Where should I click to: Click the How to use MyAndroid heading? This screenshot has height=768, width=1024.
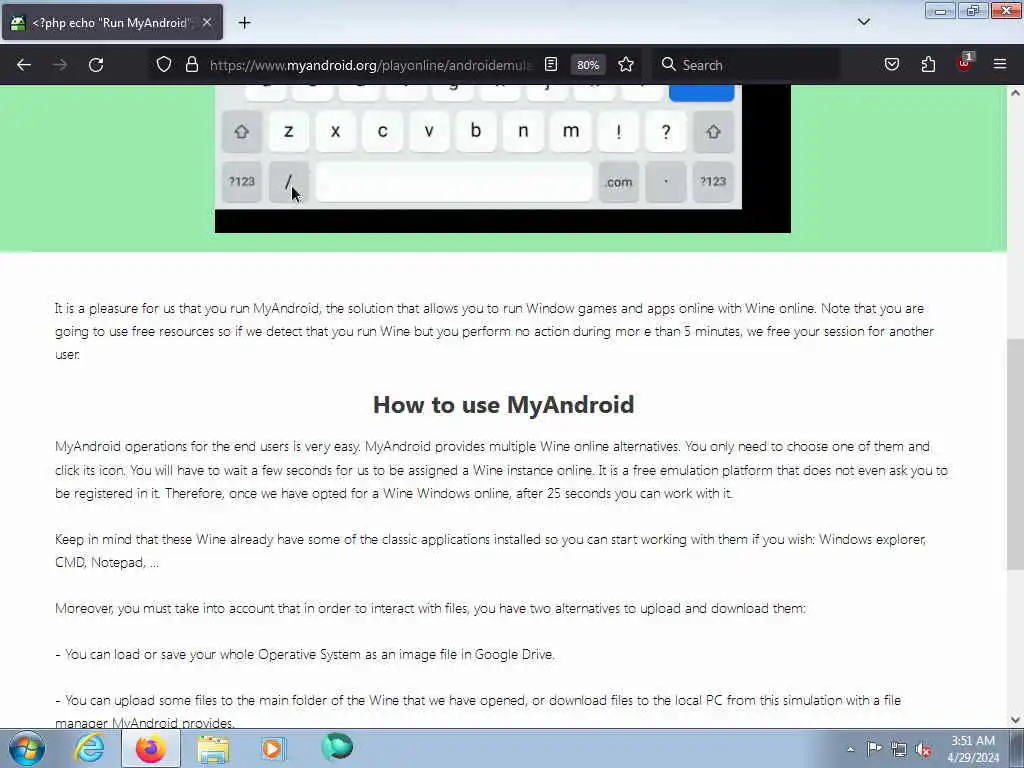click(504, 404)
